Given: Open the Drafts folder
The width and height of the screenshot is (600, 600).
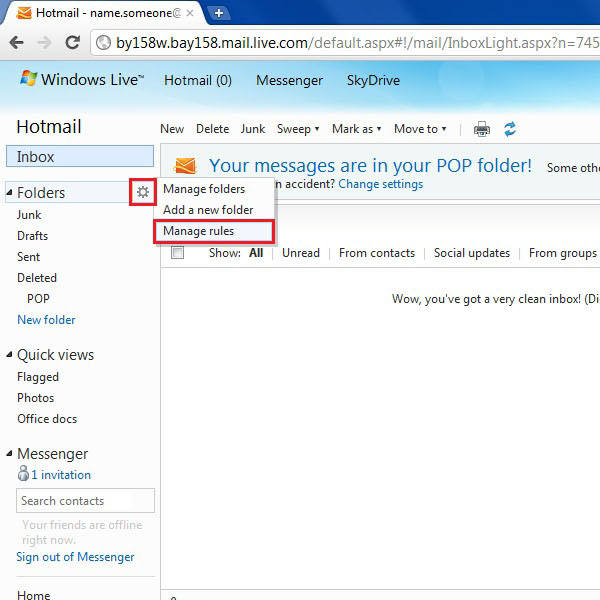Looking at the screenshot, I should coord(33,236).
